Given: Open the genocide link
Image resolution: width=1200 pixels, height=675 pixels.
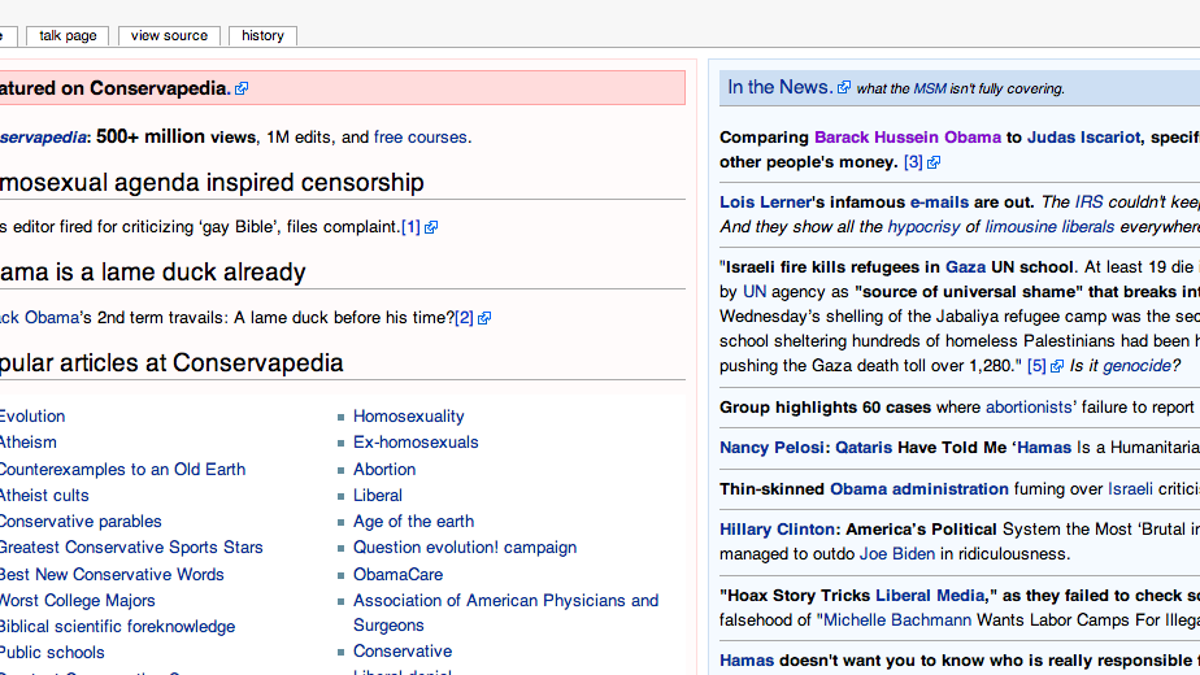Looking at the screenshot, I should [x=1136, y=366].
